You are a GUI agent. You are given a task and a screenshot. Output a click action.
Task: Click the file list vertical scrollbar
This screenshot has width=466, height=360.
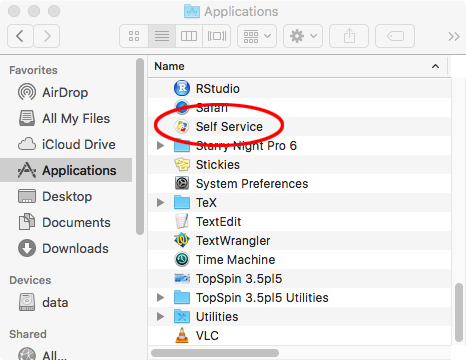click(x=459, y=312)
